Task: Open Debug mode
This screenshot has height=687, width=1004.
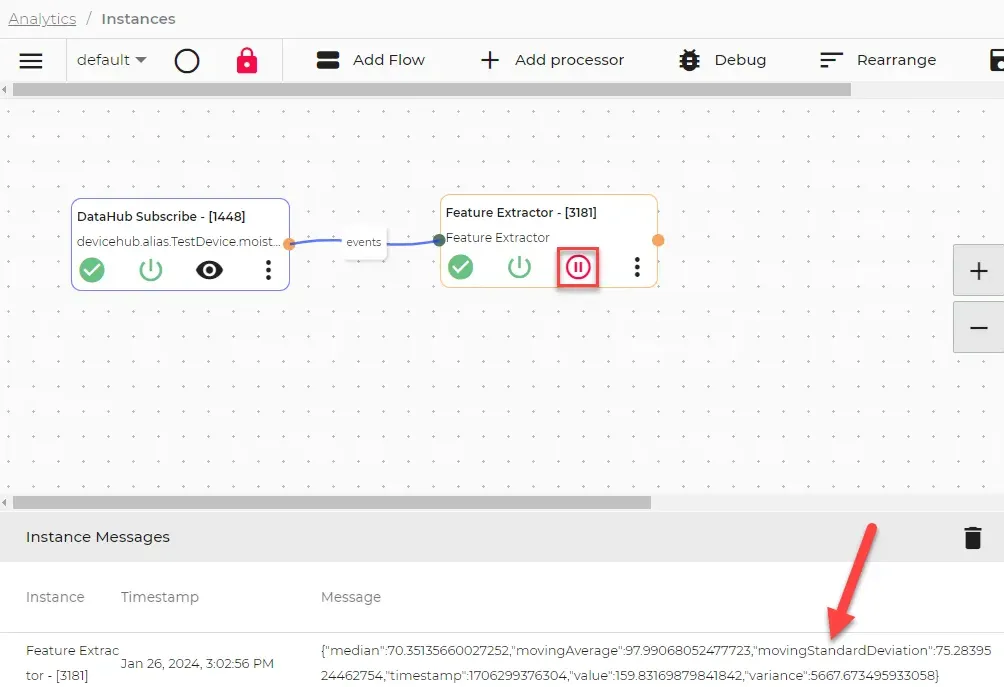Action: point(722,60)
